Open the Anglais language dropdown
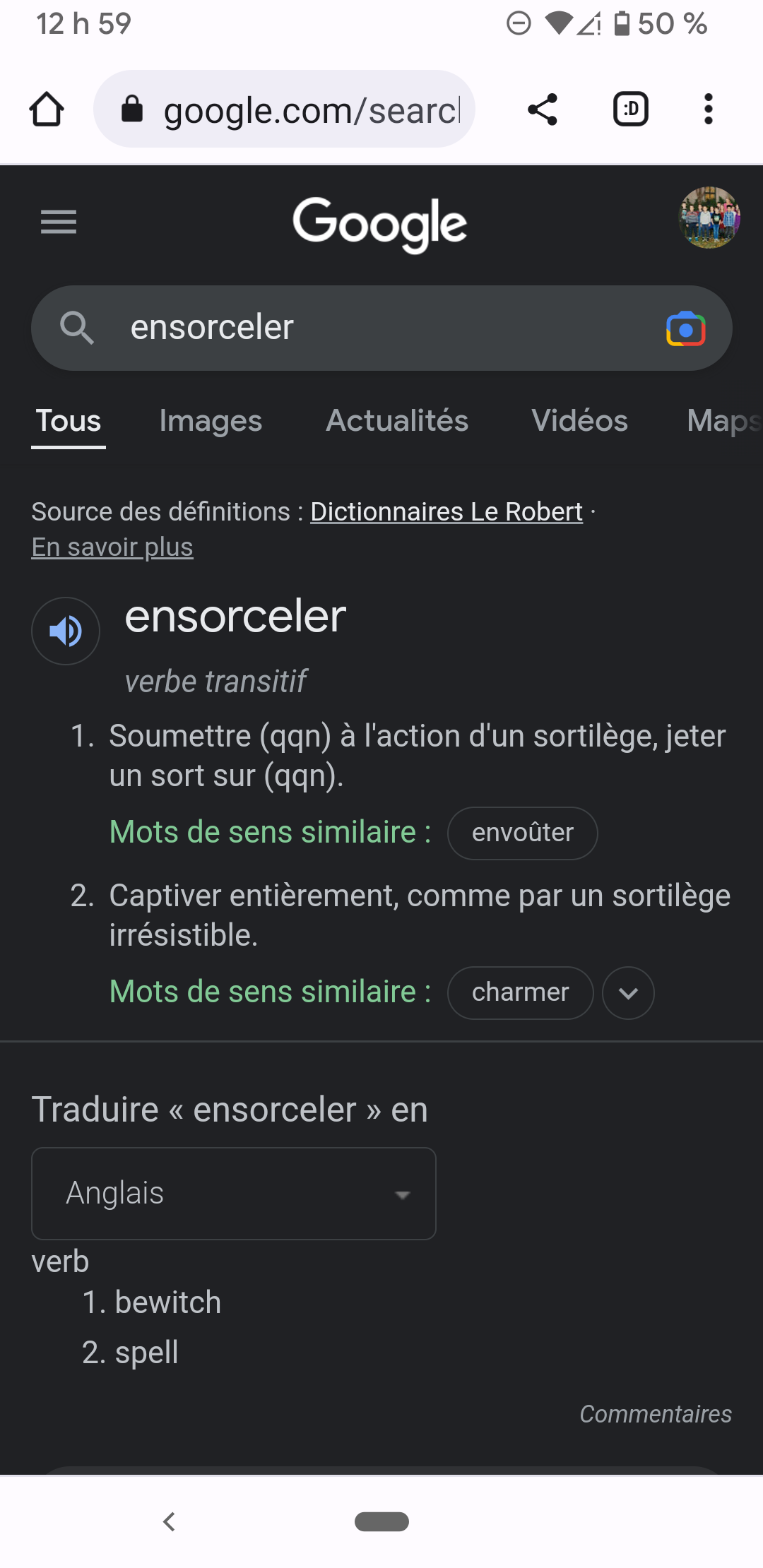Image resolution: width=763 pixels, height=1568 pixels. click(x=234, y=1194)
